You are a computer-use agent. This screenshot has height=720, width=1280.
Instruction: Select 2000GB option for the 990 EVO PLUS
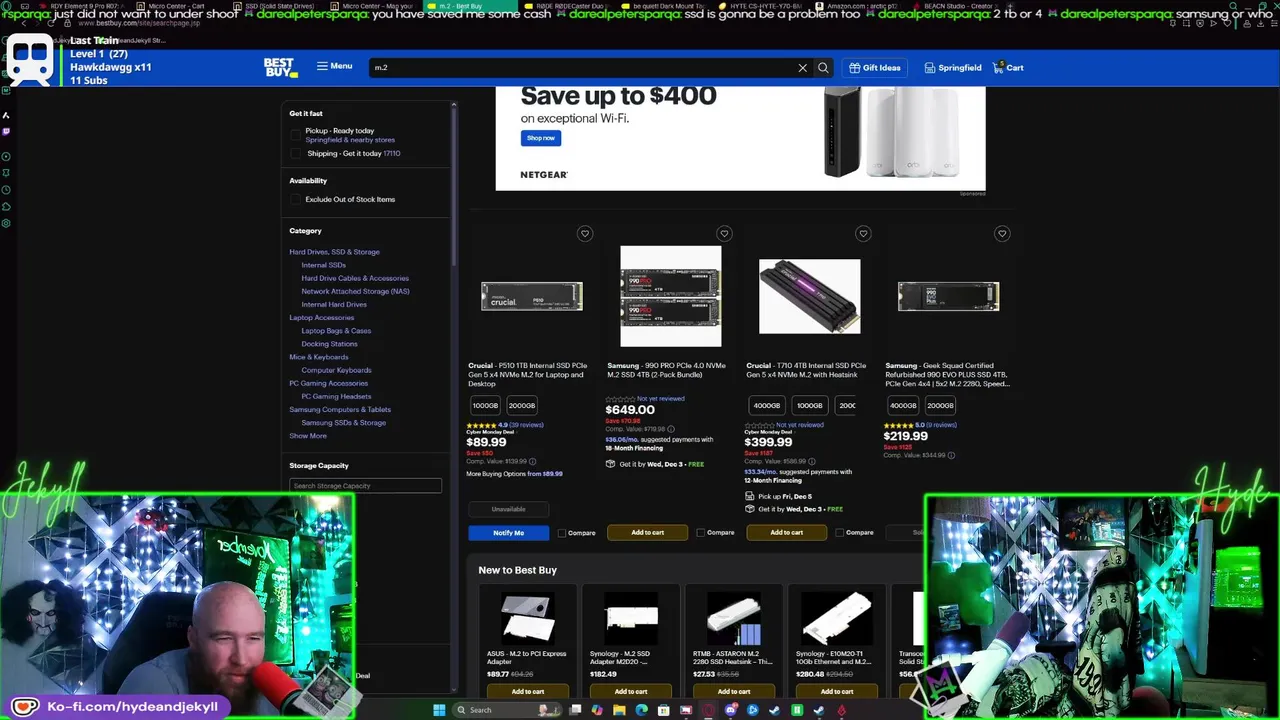coord(940,405)
